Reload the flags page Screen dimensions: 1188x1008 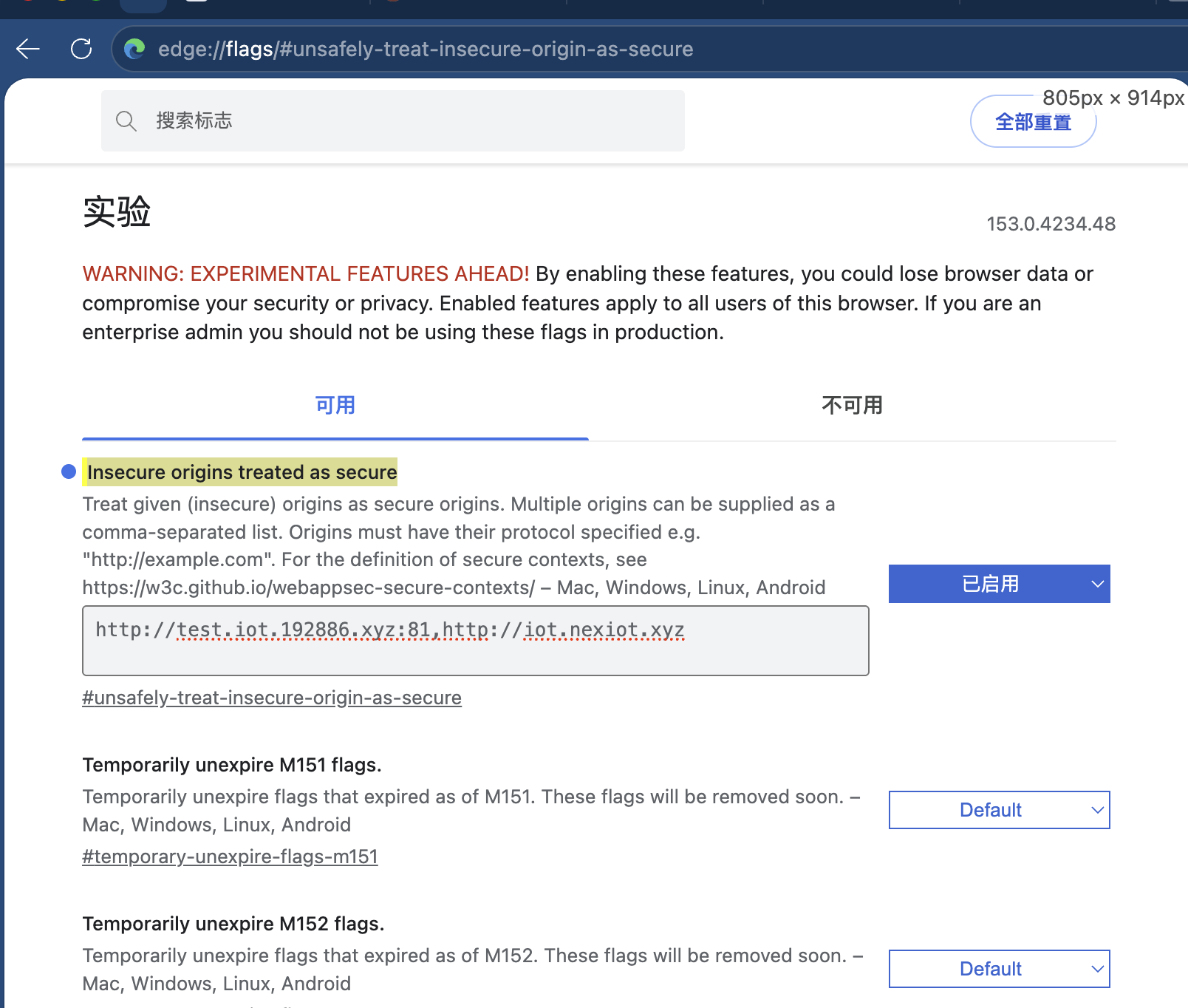(81, 49)
